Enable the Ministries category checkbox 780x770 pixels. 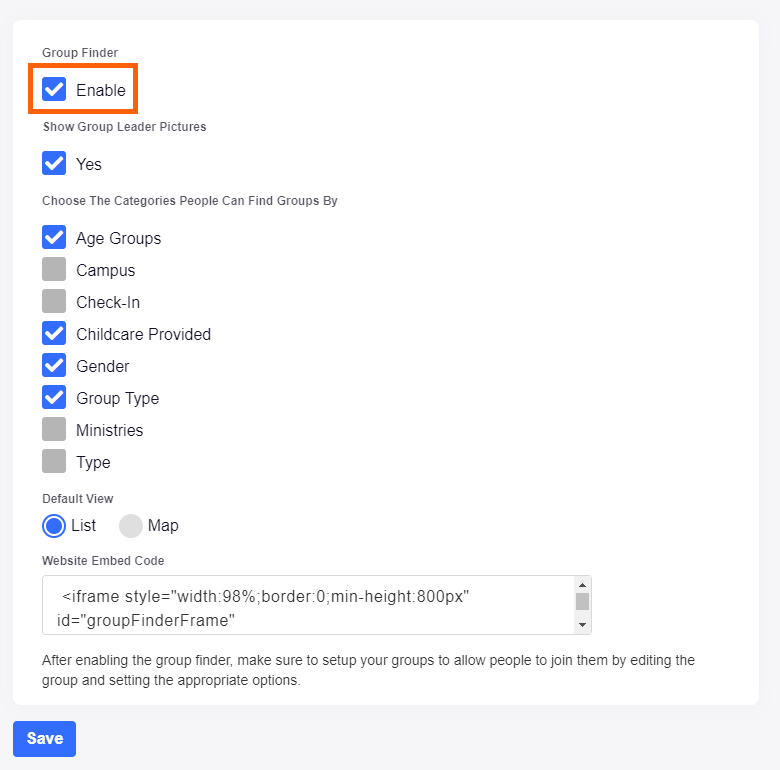coord(54,430)
